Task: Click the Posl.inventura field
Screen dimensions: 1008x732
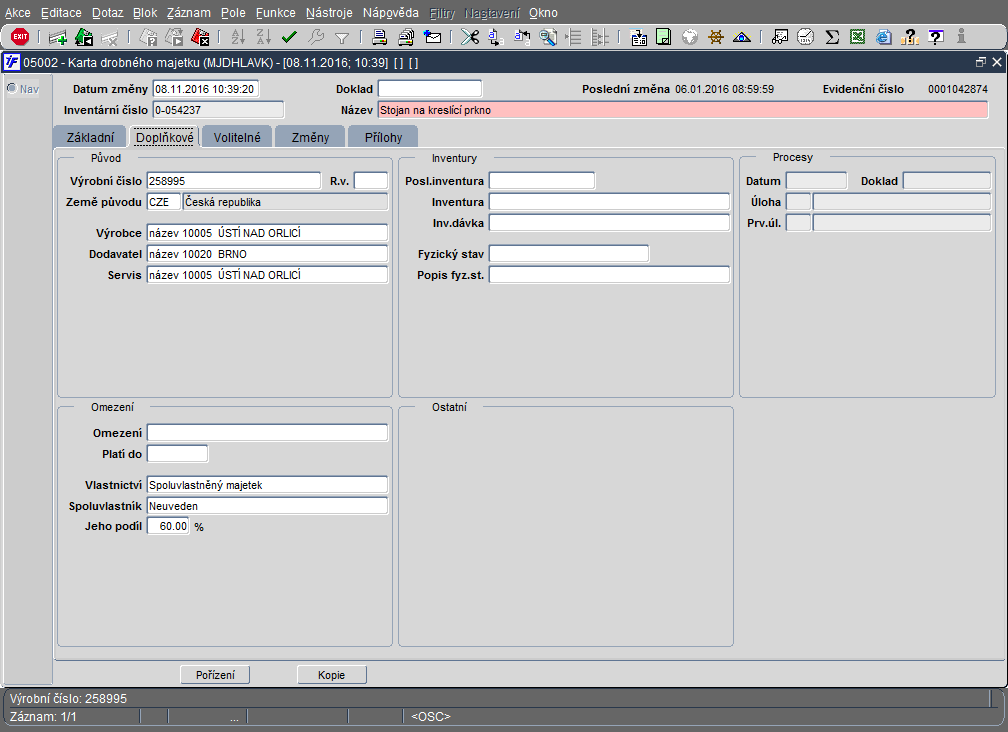Action: coord(542,181)
